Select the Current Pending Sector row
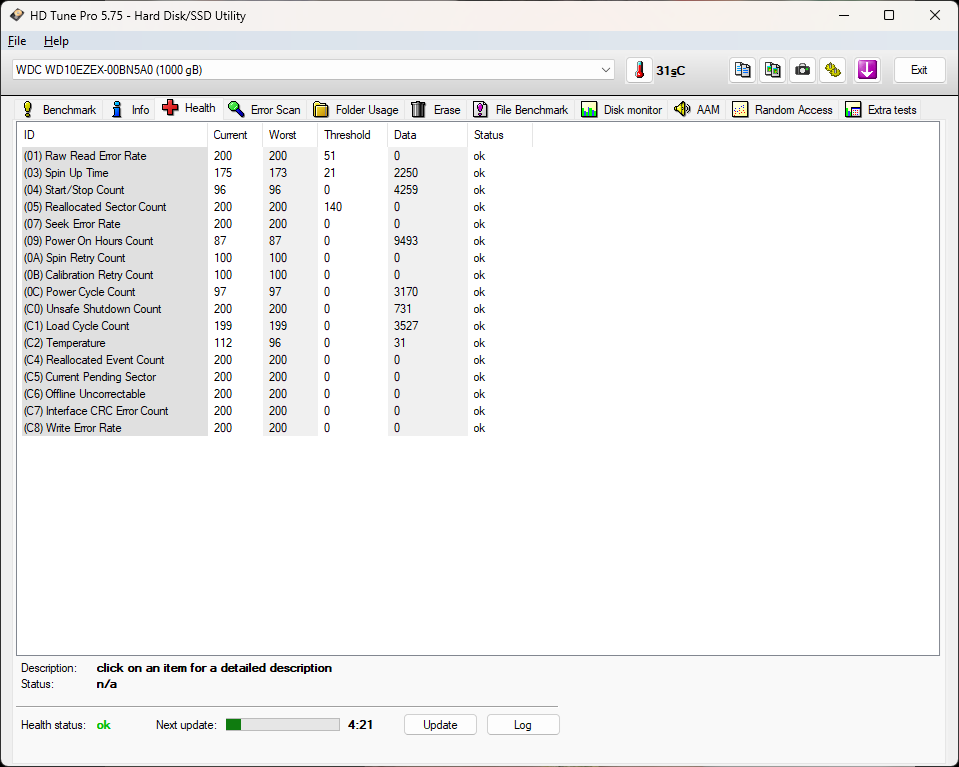 (276, 377)
